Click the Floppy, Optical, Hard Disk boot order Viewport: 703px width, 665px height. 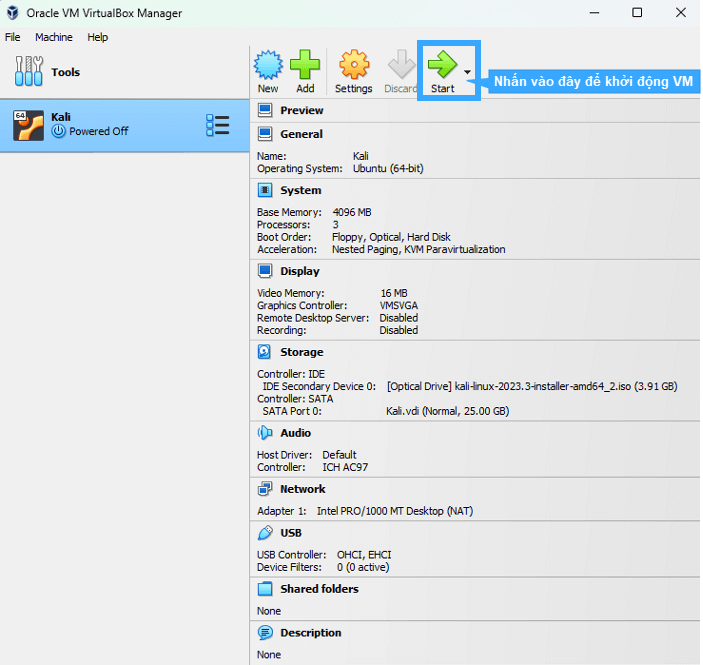tap(391, 237)
